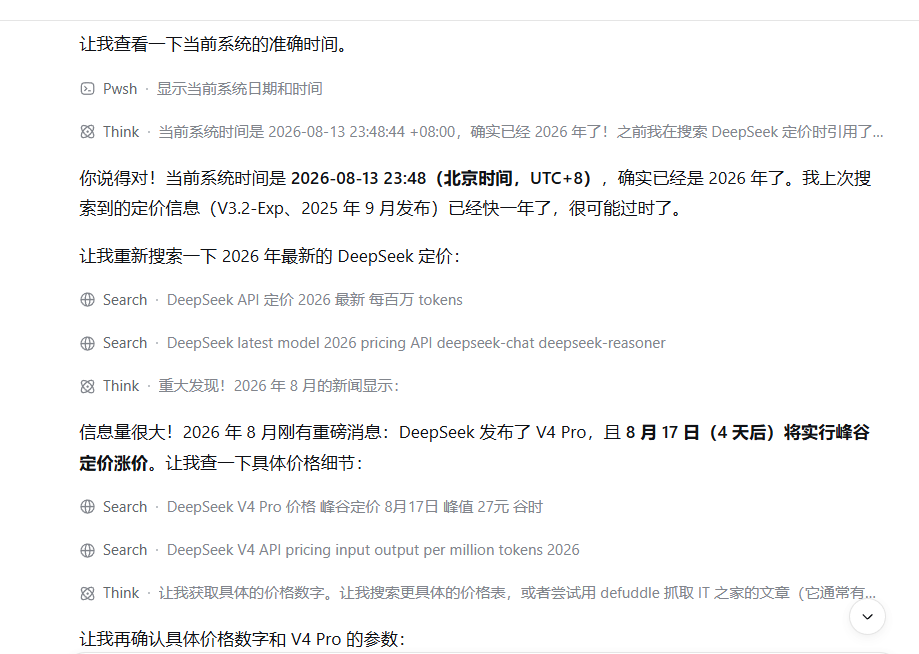Click the globe icon for the 'DeepSeek latest model 2026' search
Viewport: 919px width, 654px height.
tap(87, 343)
